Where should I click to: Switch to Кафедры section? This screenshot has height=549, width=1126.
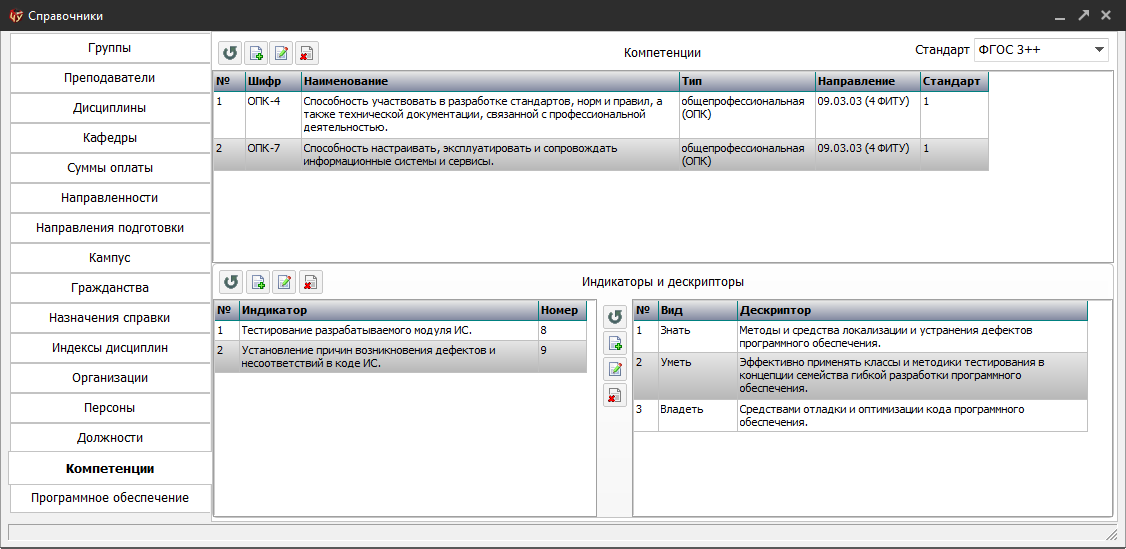(110, 138)
